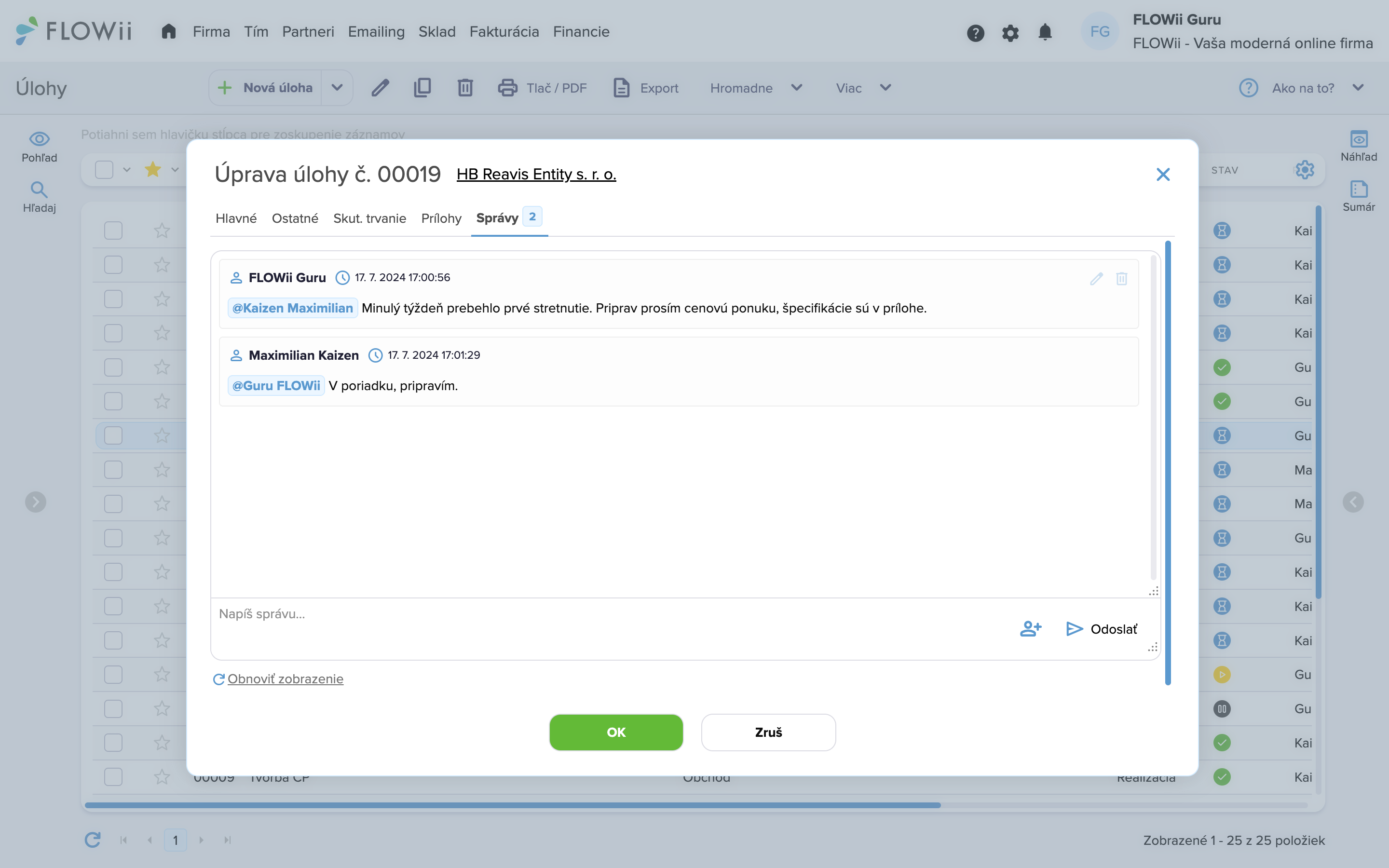Collapse the right side panel arrow
This screenshot has height=868, width=1389.
pyautogui.click(x=1353, y=502)
